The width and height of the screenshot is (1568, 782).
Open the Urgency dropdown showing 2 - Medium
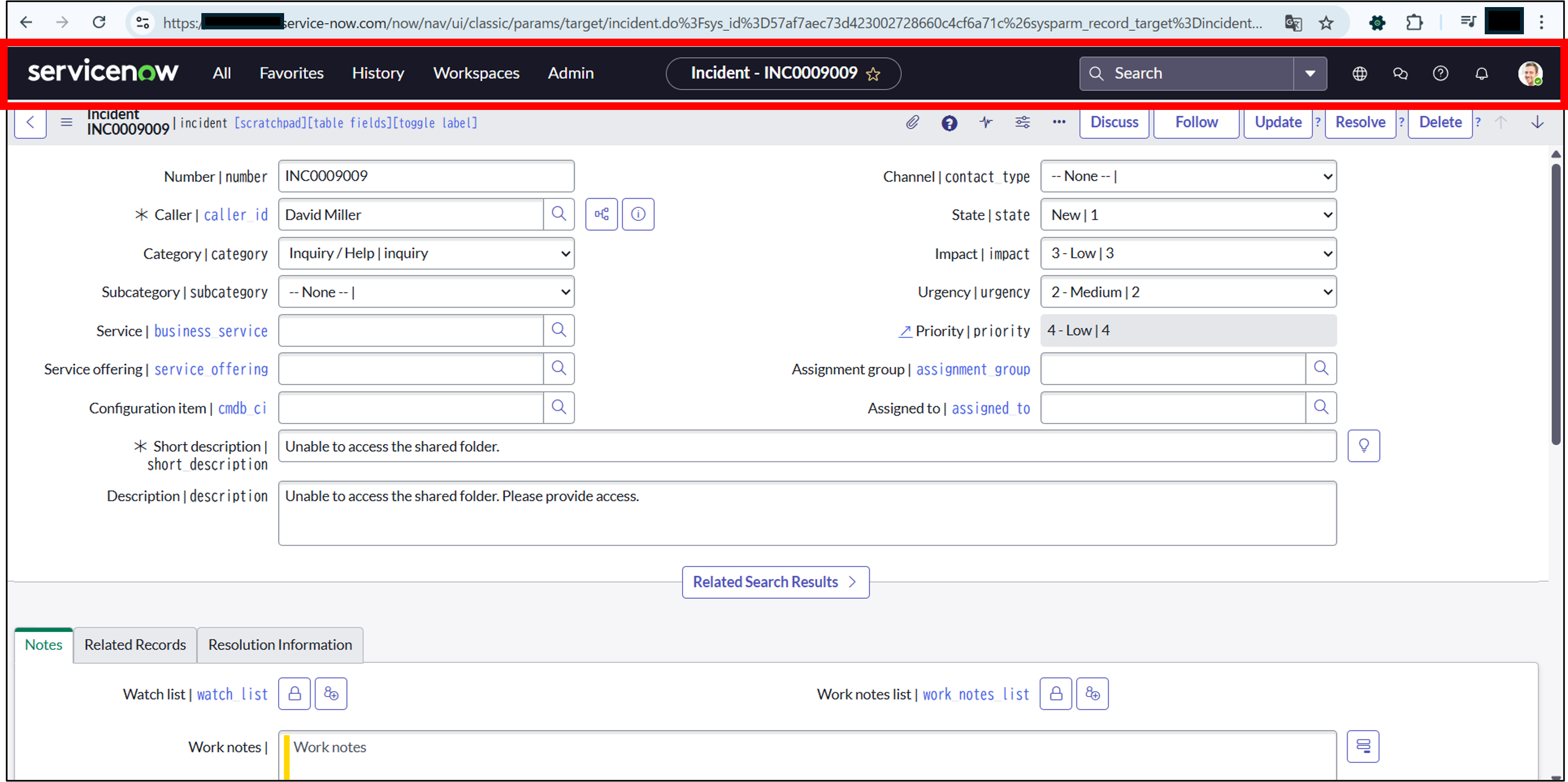[x=1188, y=292]
